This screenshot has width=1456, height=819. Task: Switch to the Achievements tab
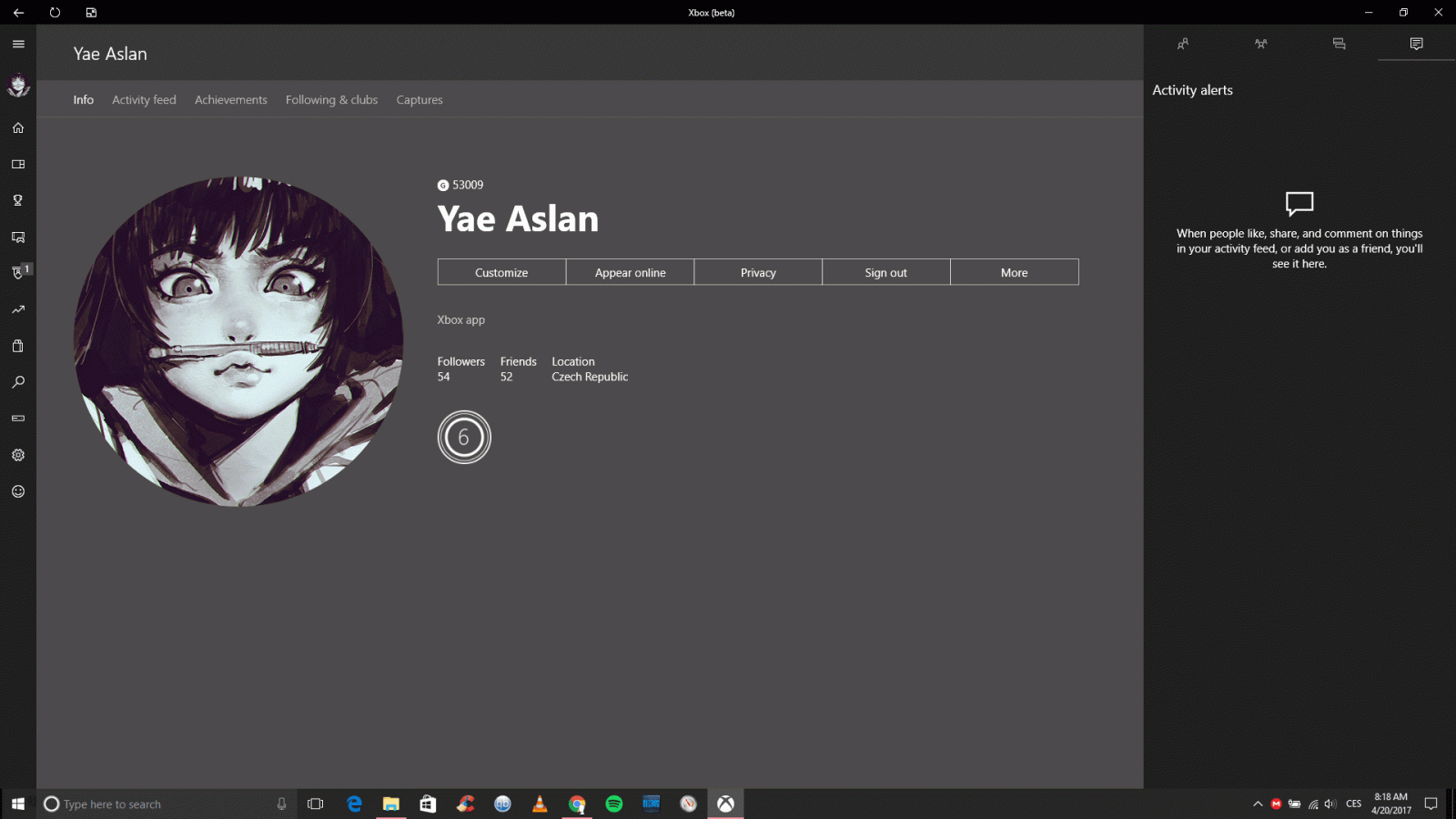(230, 99)
